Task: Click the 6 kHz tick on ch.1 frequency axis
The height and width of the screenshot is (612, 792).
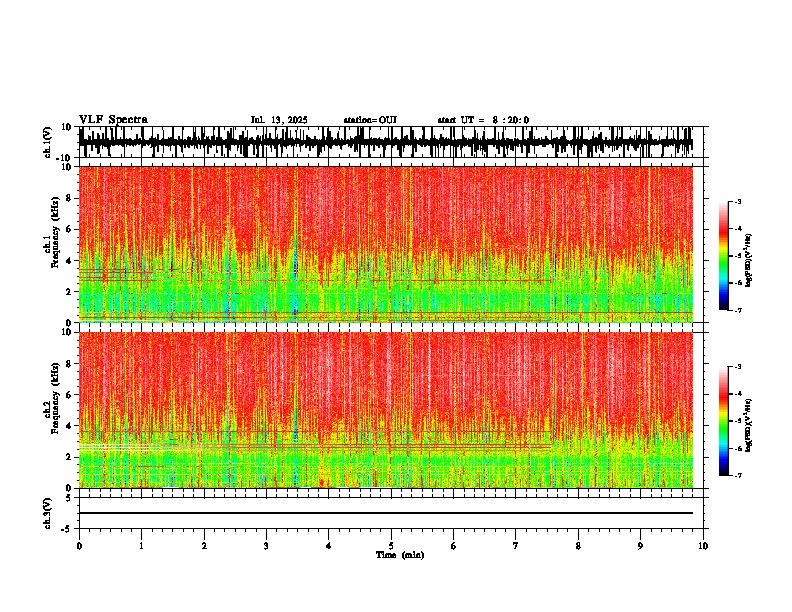Action: pyautogui.click(x=70, y=229)
